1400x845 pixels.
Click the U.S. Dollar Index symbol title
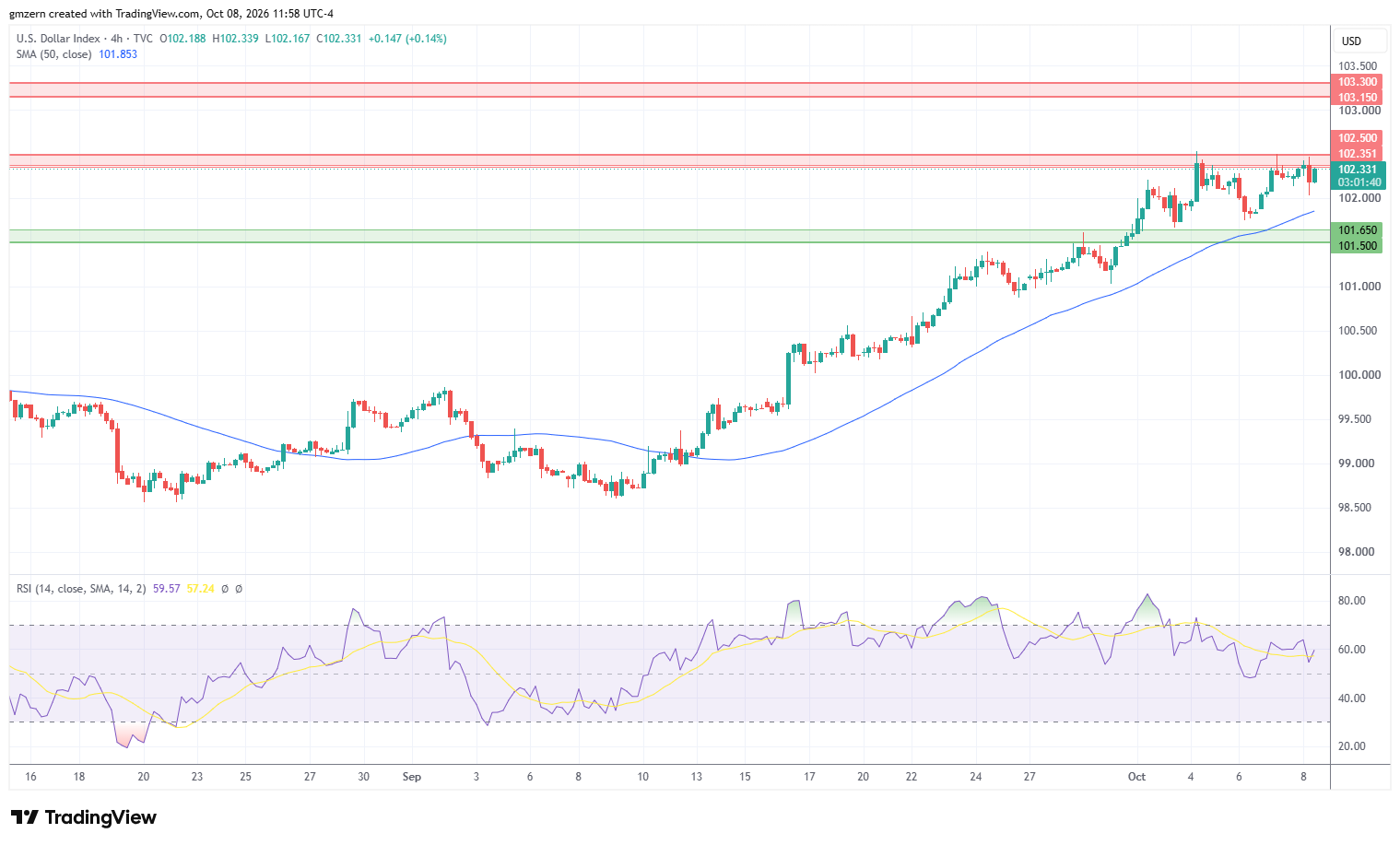[57, 39]
